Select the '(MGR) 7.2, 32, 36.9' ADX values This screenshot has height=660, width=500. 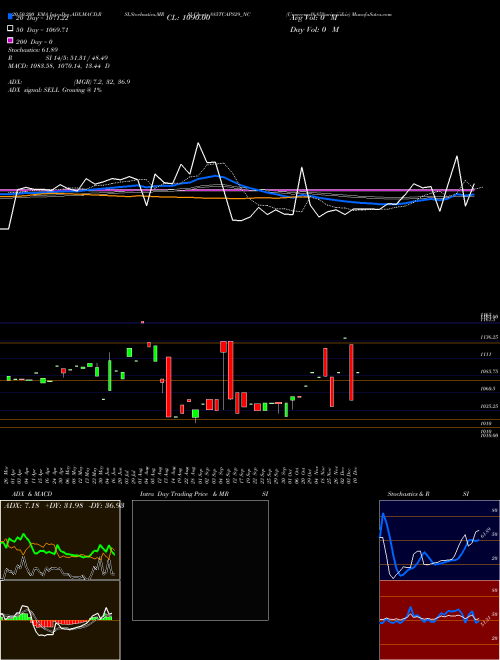pos(101,82)
